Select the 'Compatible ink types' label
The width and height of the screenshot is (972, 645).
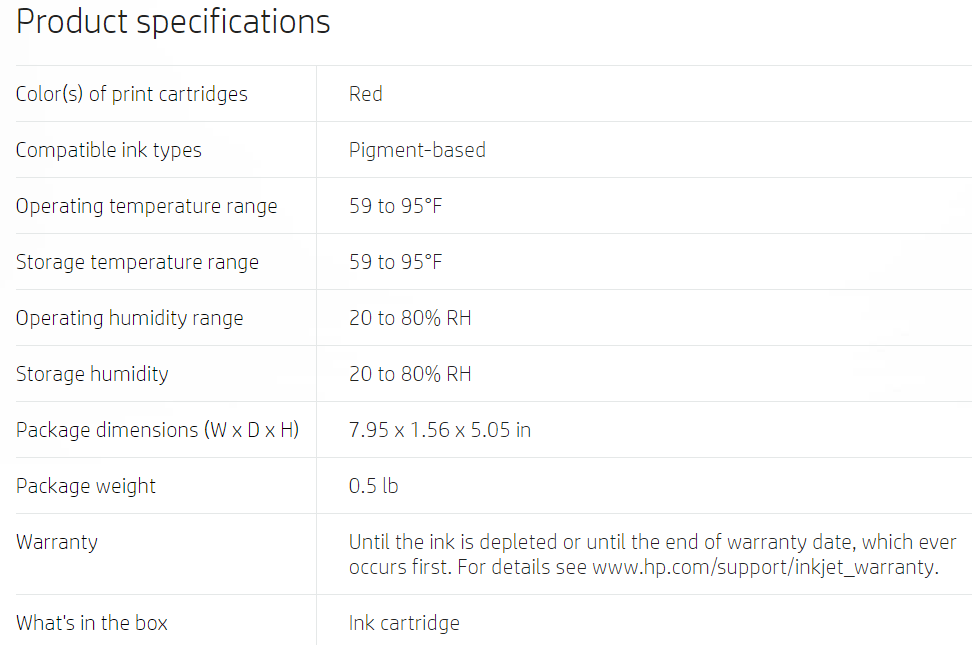pyautogui.click(x=108, y=150)
